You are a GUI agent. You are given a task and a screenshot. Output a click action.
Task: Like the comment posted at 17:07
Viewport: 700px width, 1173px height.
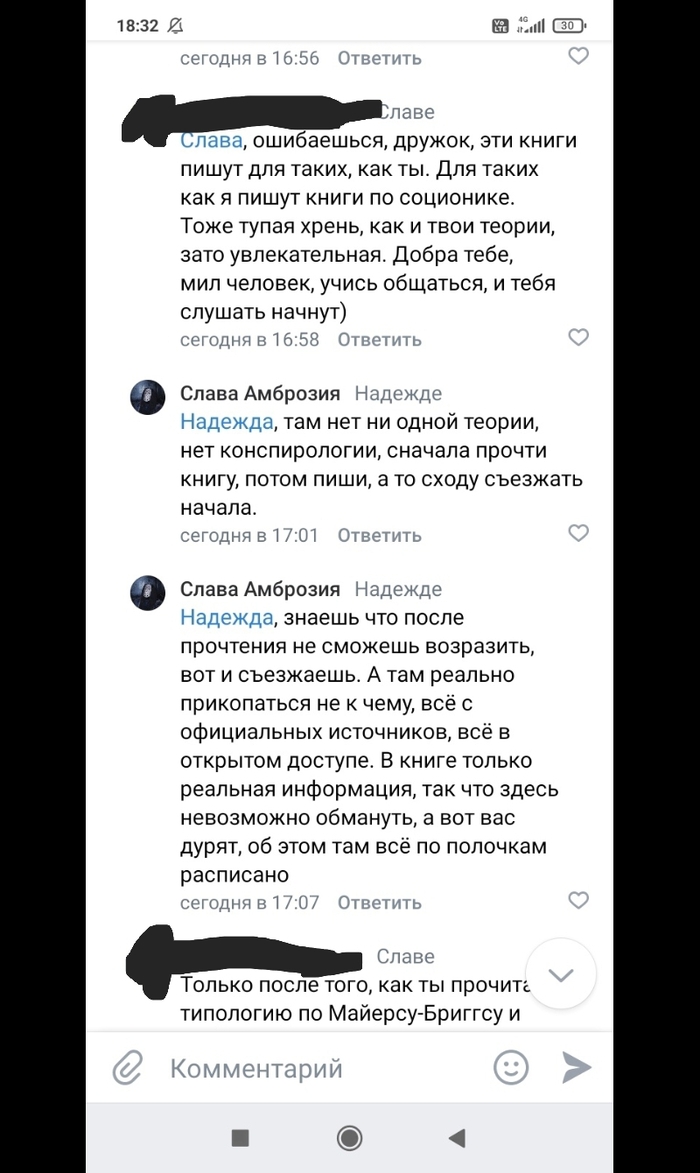coord(578,900)
